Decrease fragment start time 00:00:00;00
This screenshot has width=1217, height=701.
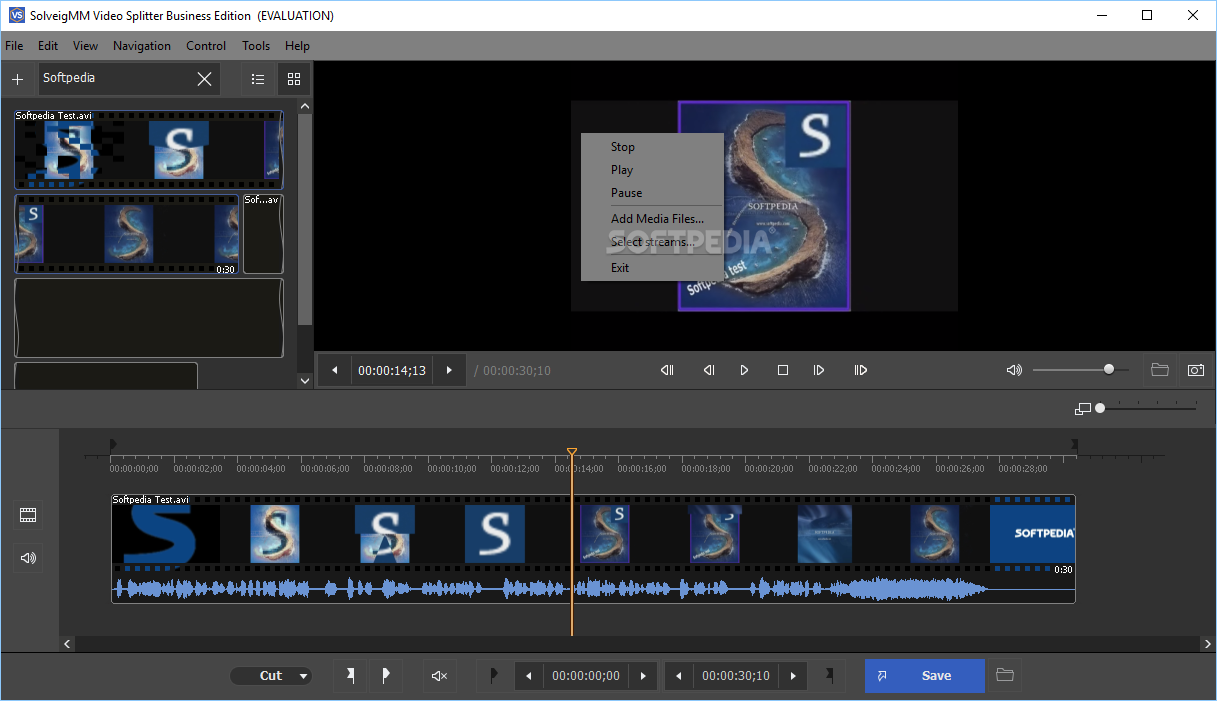[x=529, y=676]
